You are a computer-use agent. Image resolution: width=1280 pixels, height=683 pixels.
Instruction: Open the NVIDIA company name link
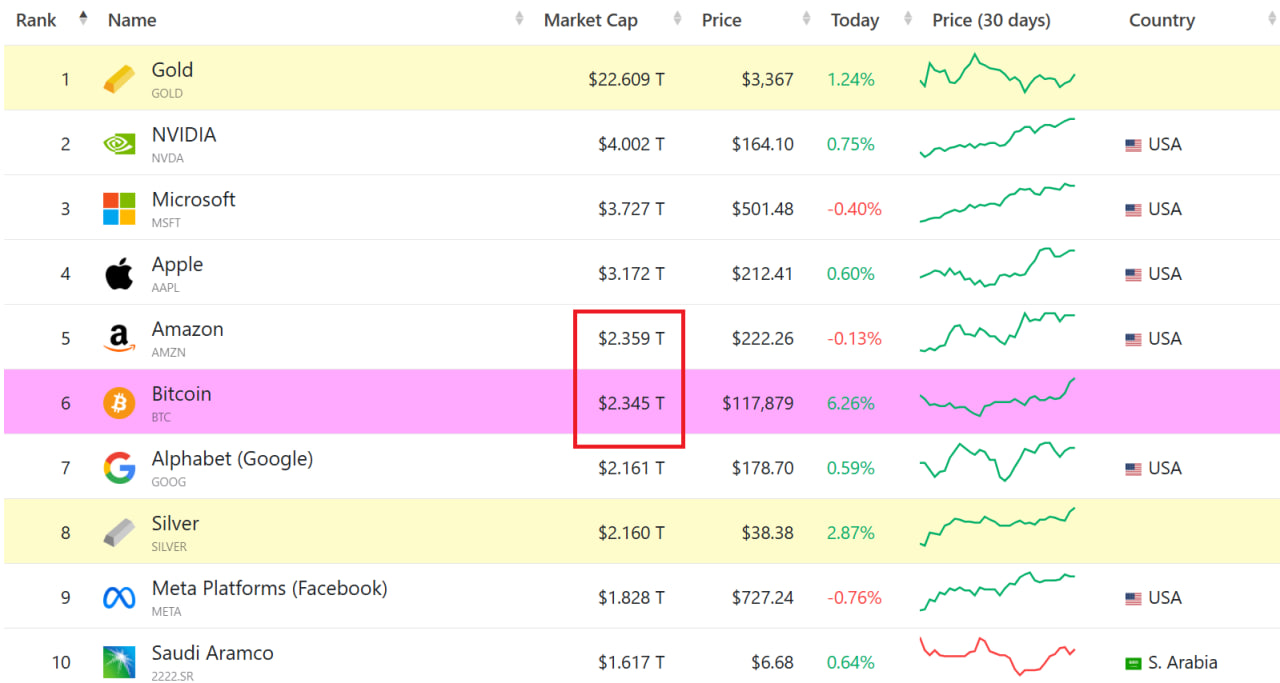coord(184,135)
